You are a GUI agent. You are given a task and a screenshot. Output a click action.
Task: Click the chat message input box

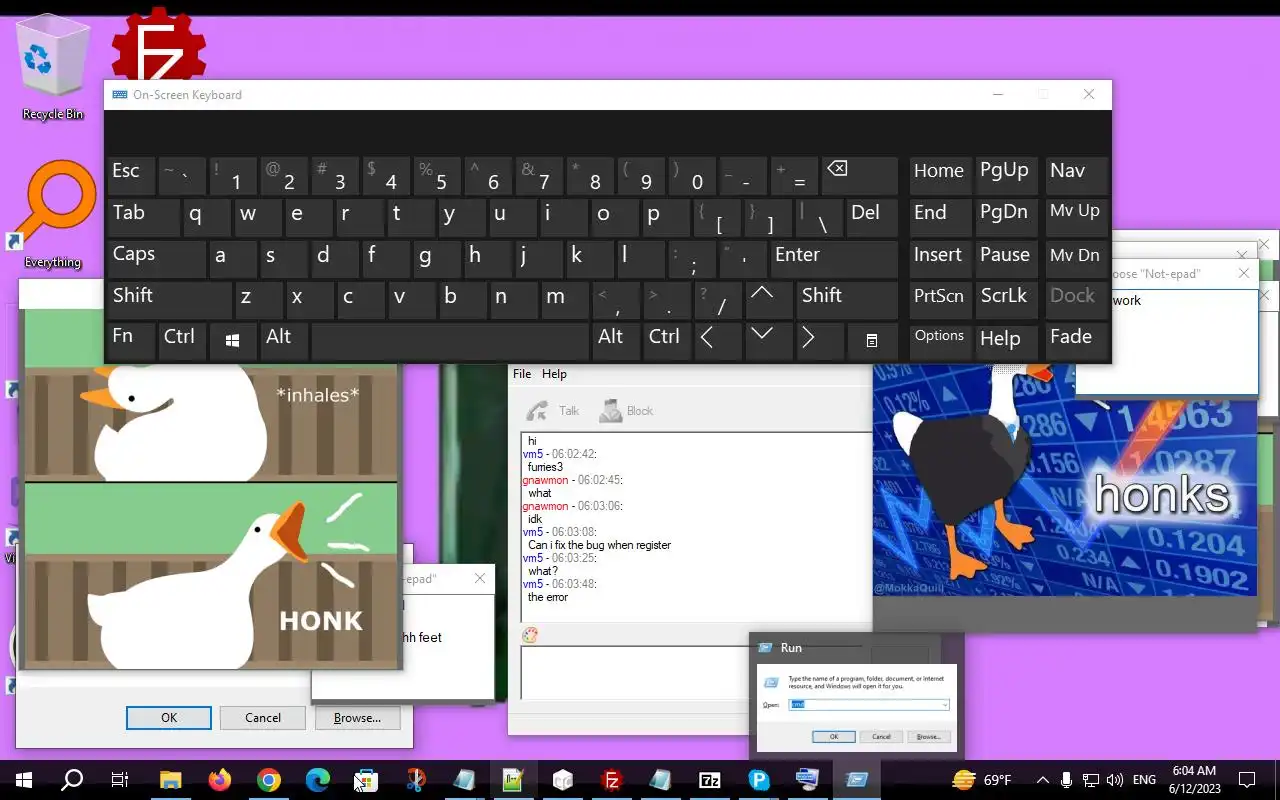[x=634, y=672]
